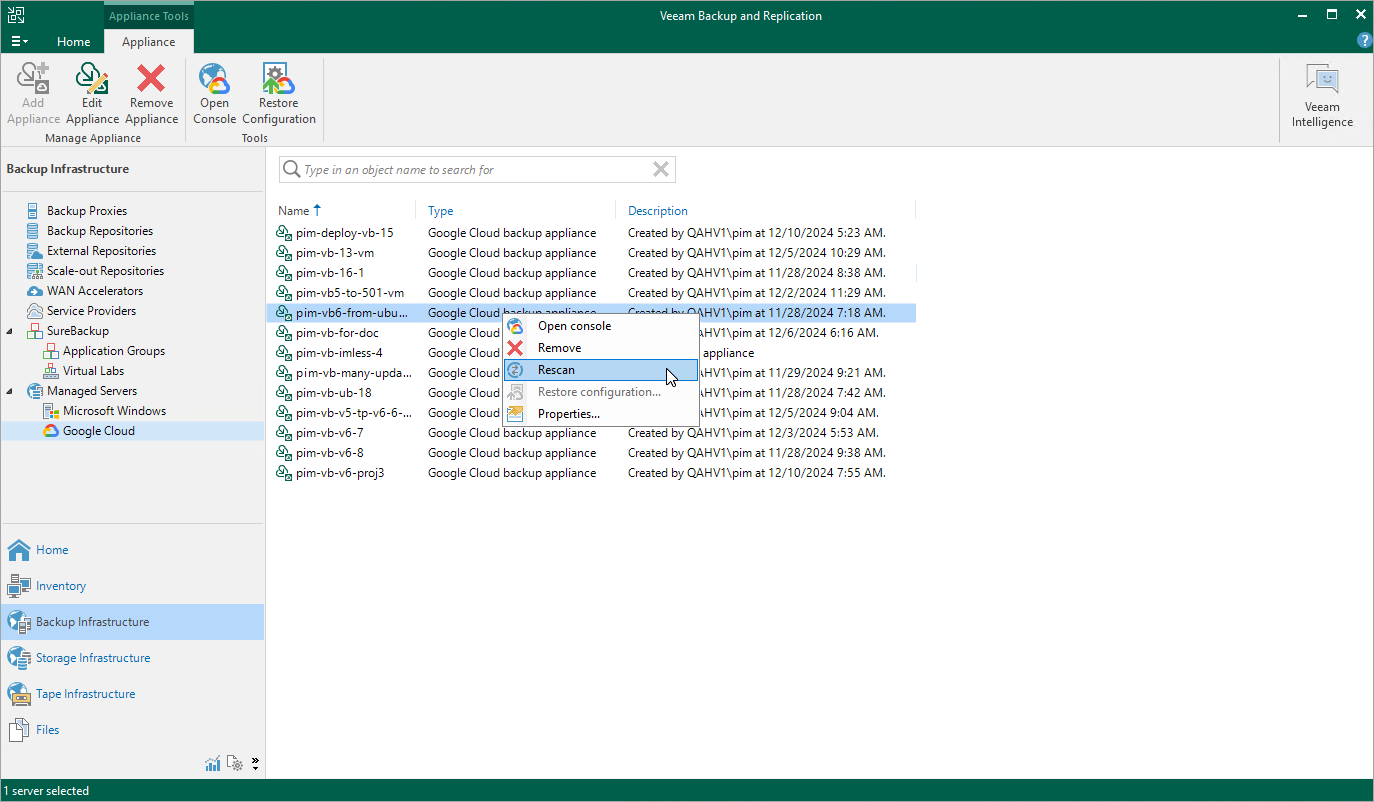
Task: Select the pim-vb-for-doc appliance row
Action: (x=595, y=333)
